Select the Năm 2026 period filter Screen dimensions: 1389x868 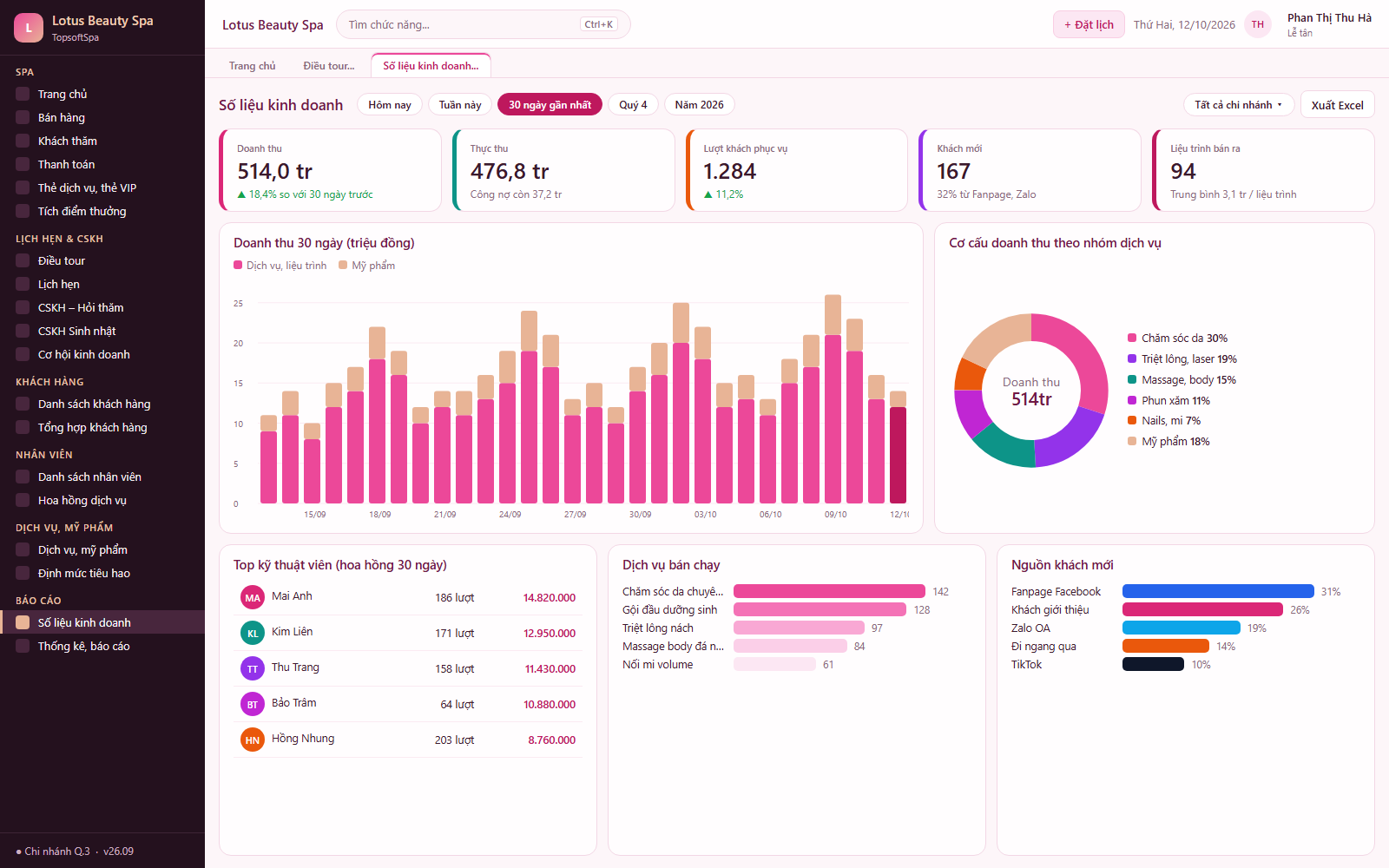tap(700, 104)
